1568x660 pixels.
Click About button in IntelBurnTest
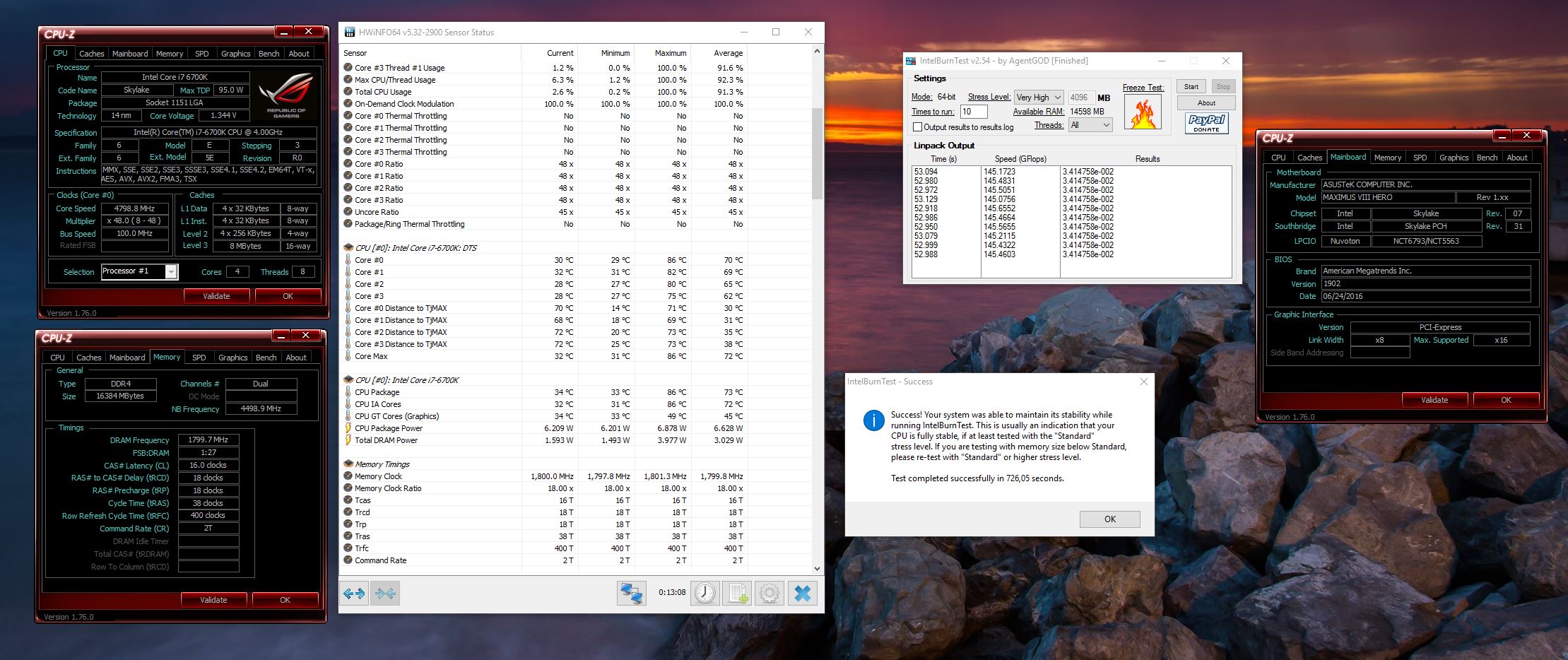coord(1206,102)
